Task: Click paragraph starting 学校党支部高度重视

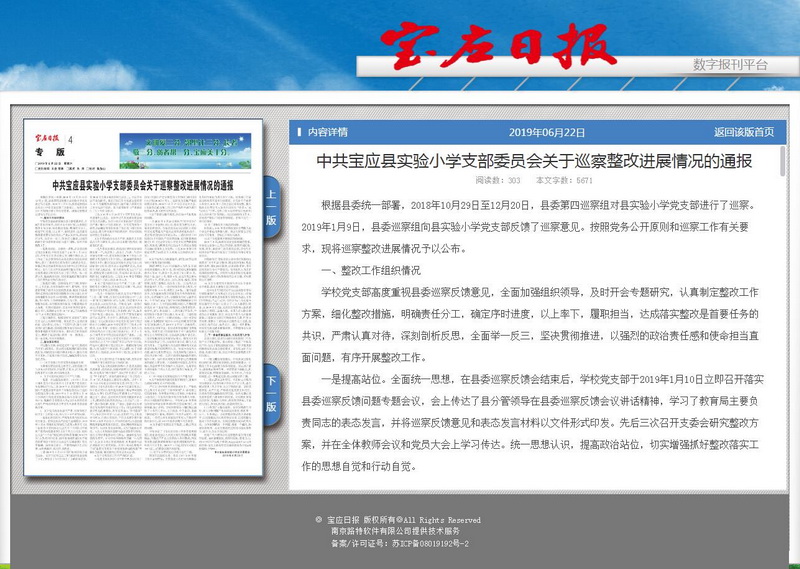Action: click(530, 325)
